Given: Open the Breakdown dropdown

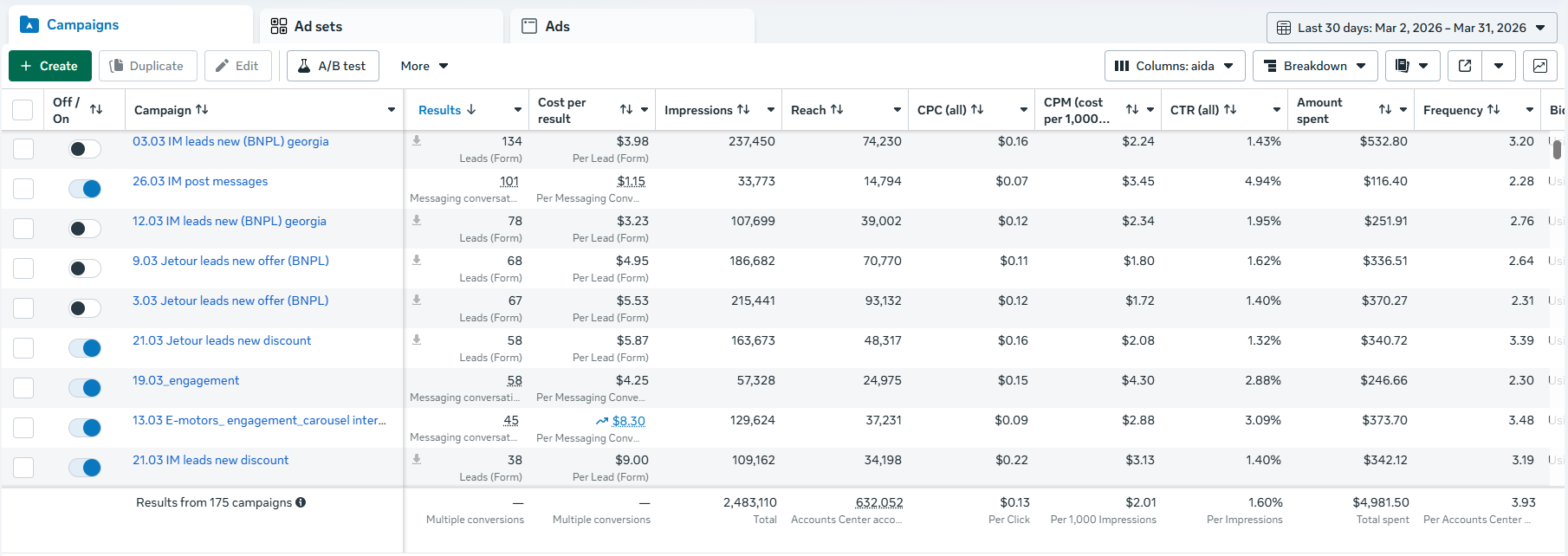Looking at the screenshot, I should pos(1315,66).
